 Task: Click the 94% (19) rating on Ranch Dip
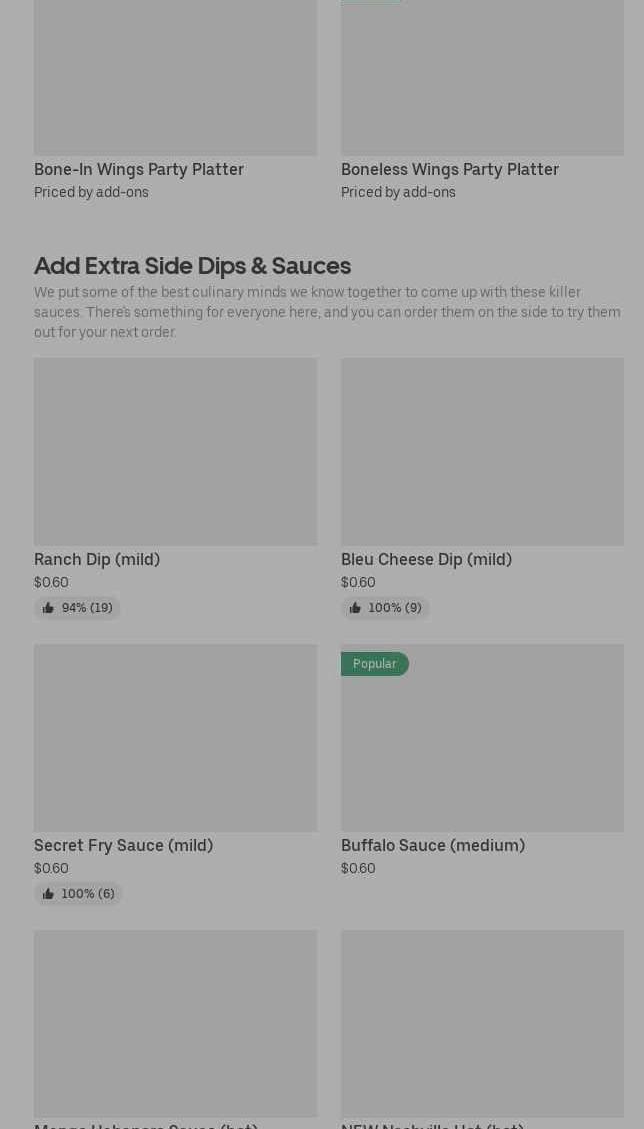point(87,608)
